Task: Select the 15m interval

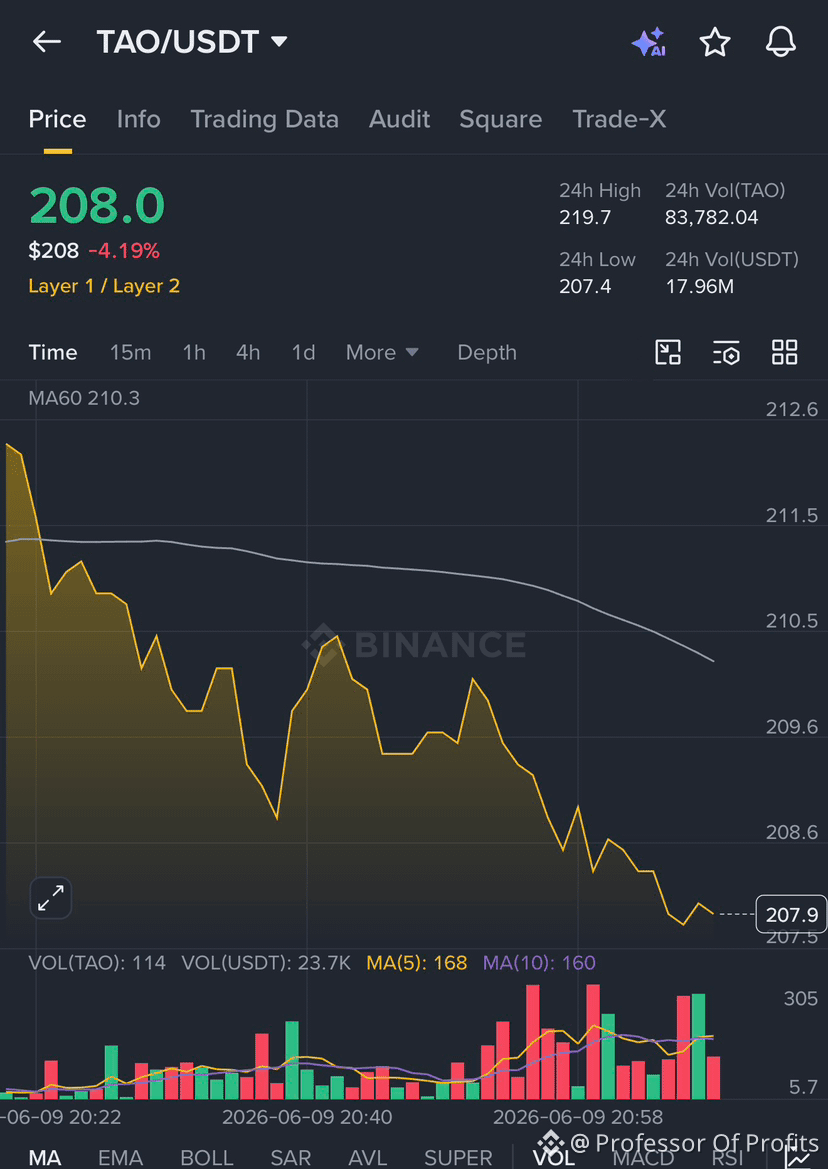Action: coord(130,353)
